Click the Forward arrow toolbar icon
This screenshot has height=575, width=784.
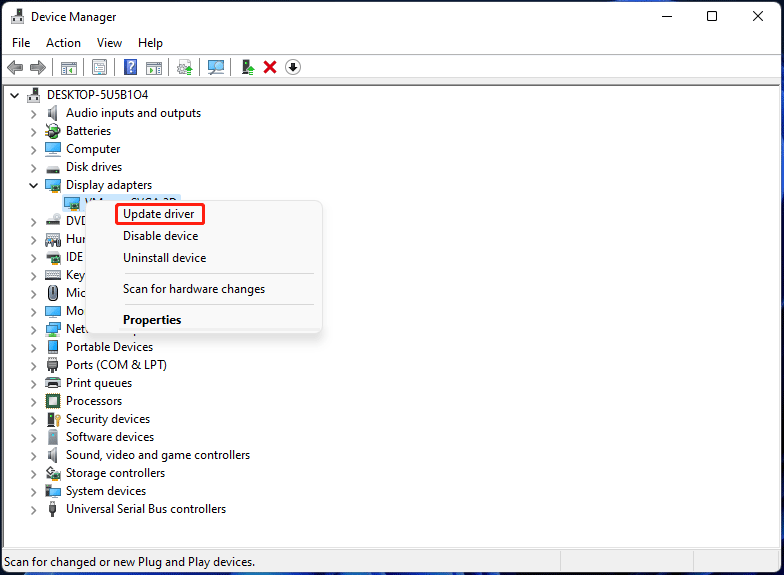tap(38, 67)
